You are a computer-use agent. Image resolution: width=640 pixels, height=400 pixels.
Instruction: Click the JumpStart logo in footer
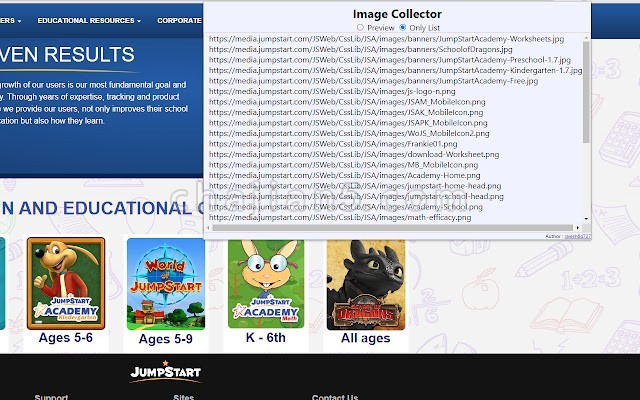165,371
